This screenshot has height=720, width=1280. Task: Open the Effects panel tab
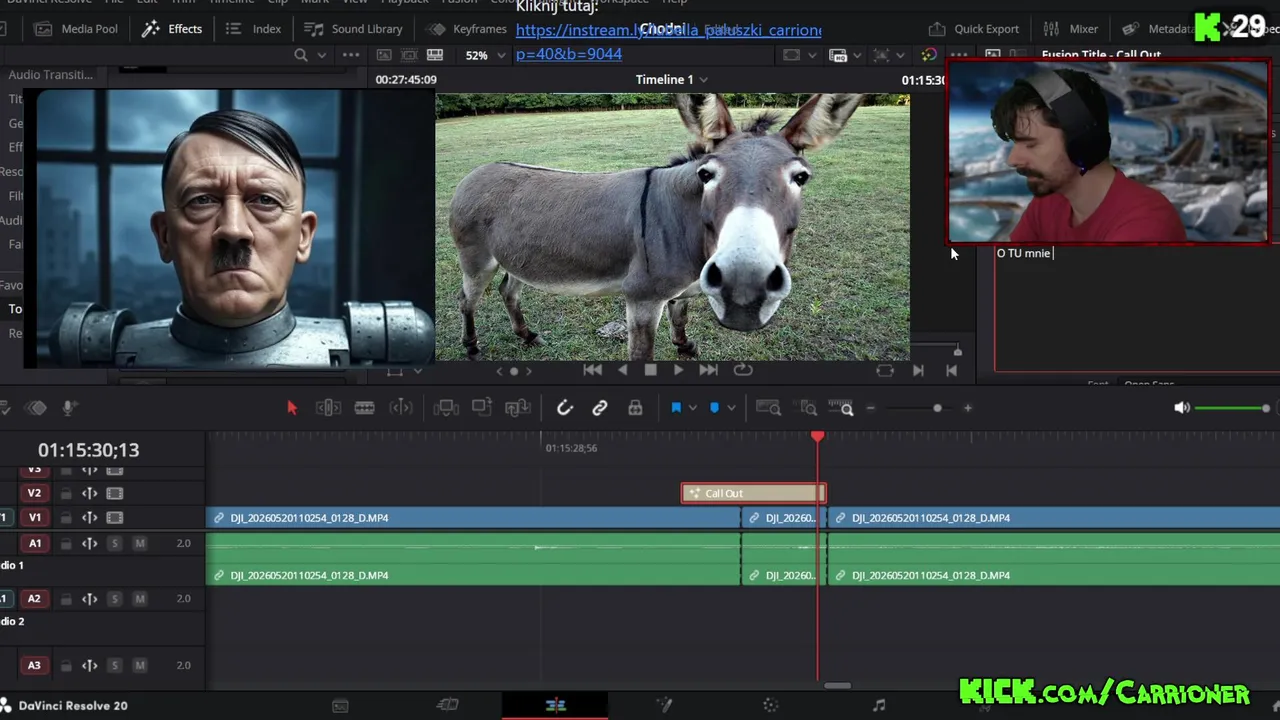[x=172, y=29]
